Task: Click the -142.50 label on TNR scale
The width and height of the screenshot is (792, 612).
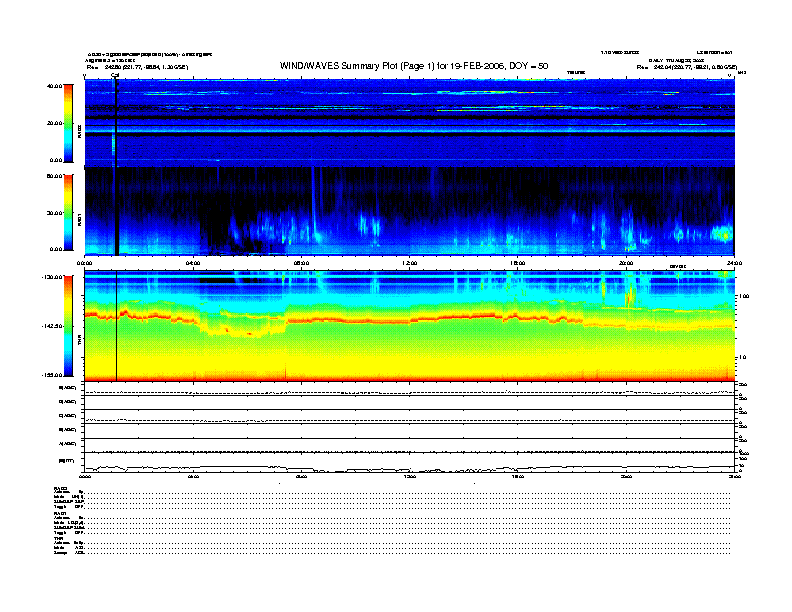Action: (52, 326)
